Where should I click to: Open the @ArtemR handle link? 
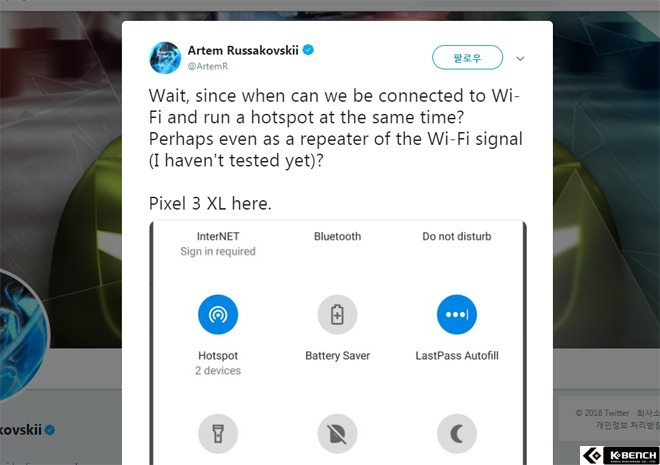208,66
